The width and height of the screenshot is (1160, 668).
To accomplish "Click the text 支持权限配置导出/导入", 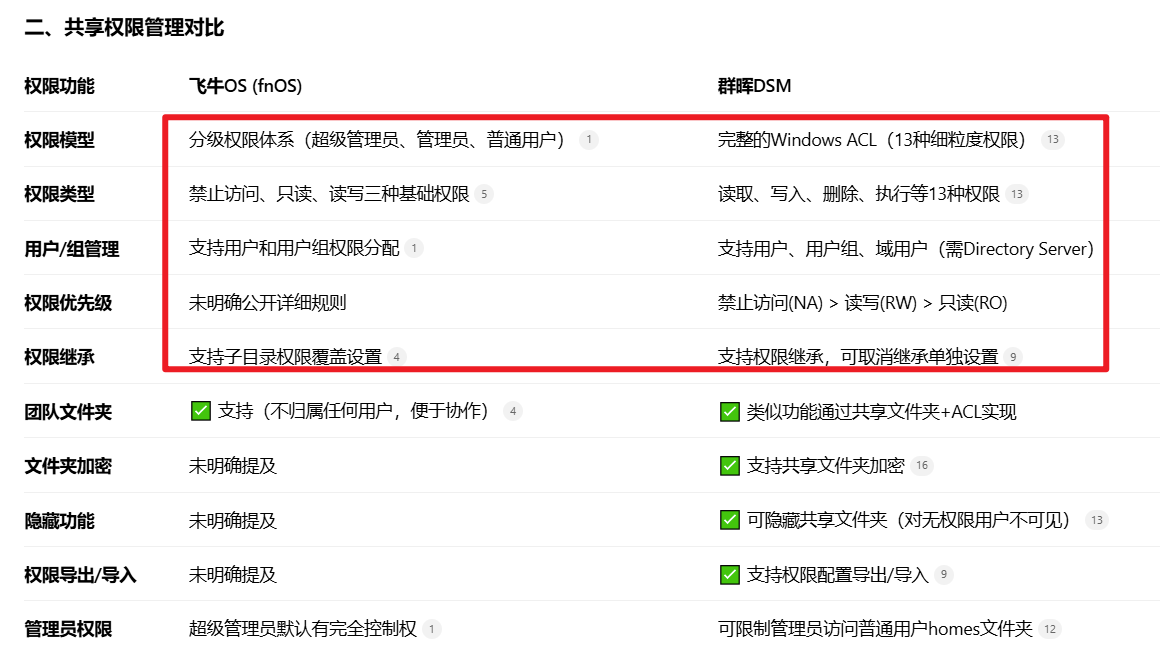I will 837,575.
